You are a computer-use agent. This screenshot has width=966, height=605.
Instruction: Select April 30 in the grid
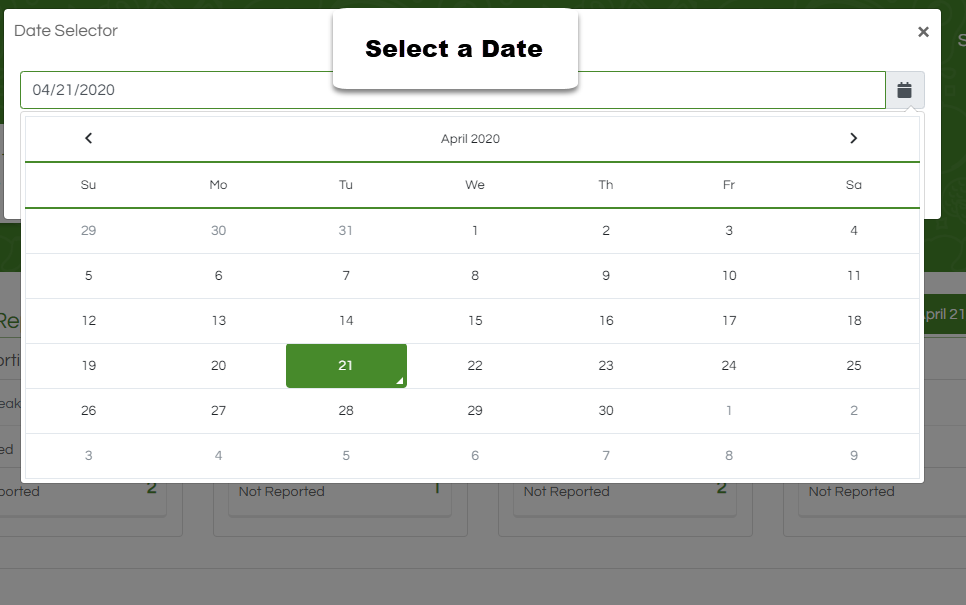pos(606,411)
